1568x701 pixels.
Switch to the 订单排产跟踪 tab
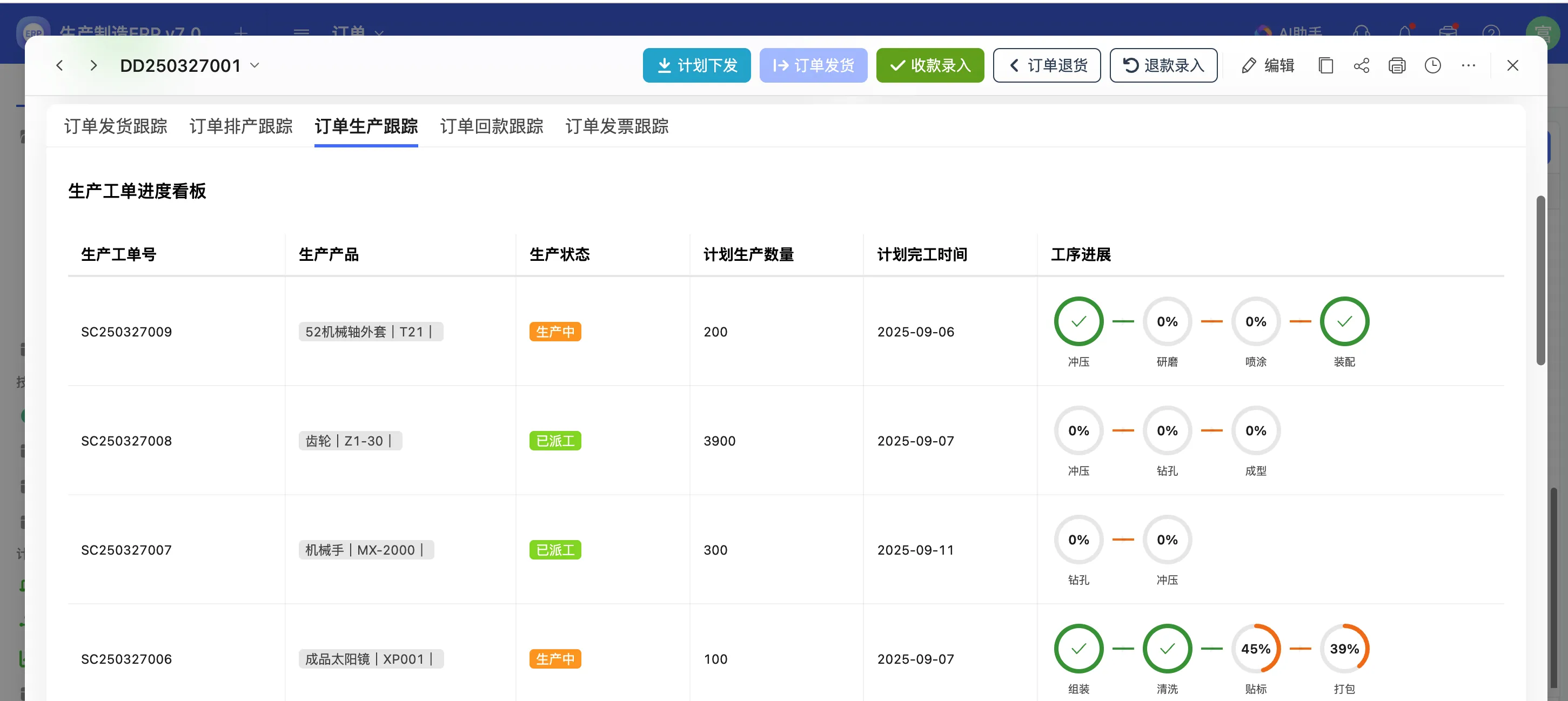(x=241, y=126)
